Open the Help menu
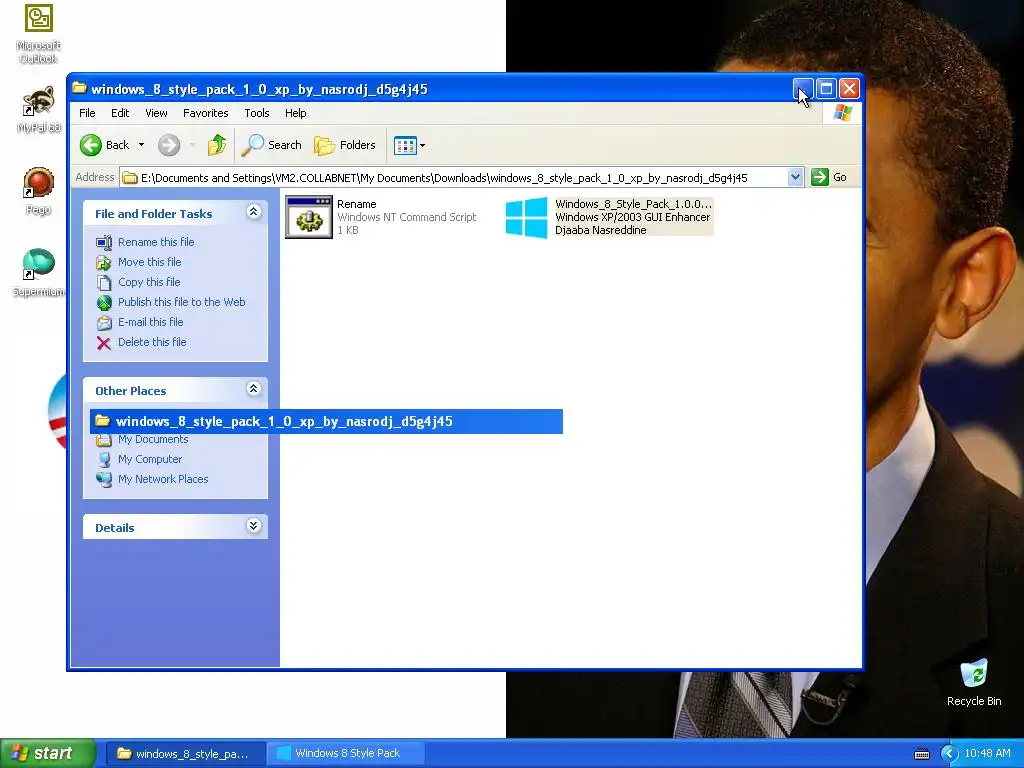This screenshot has height=768, width=1024. click(x=295, y=113)
